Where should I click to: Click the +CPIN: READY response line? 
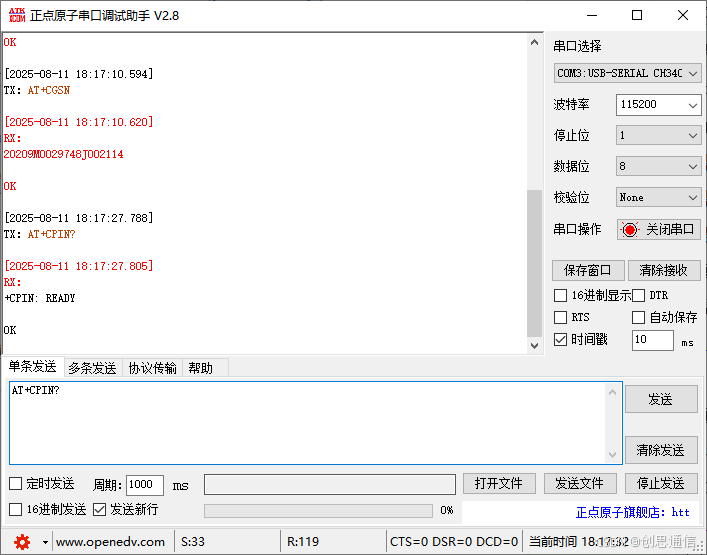point(40,298)
